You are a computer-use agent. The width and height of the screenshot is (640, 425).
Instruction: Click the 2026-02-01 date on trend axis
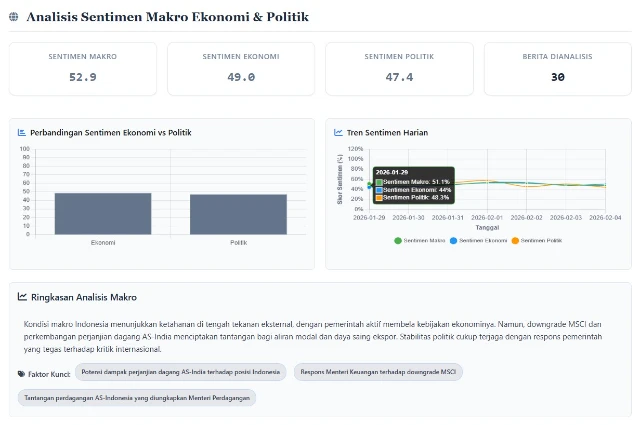pyautogui.click(x=487, y=217)
